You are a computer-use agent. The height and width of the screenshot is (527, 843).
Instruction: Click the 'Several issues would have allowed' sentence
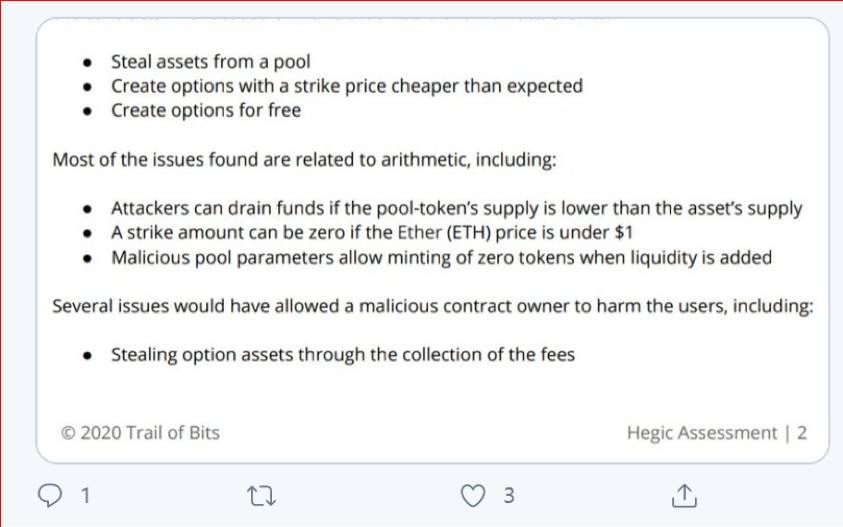(x=433, y=306)
